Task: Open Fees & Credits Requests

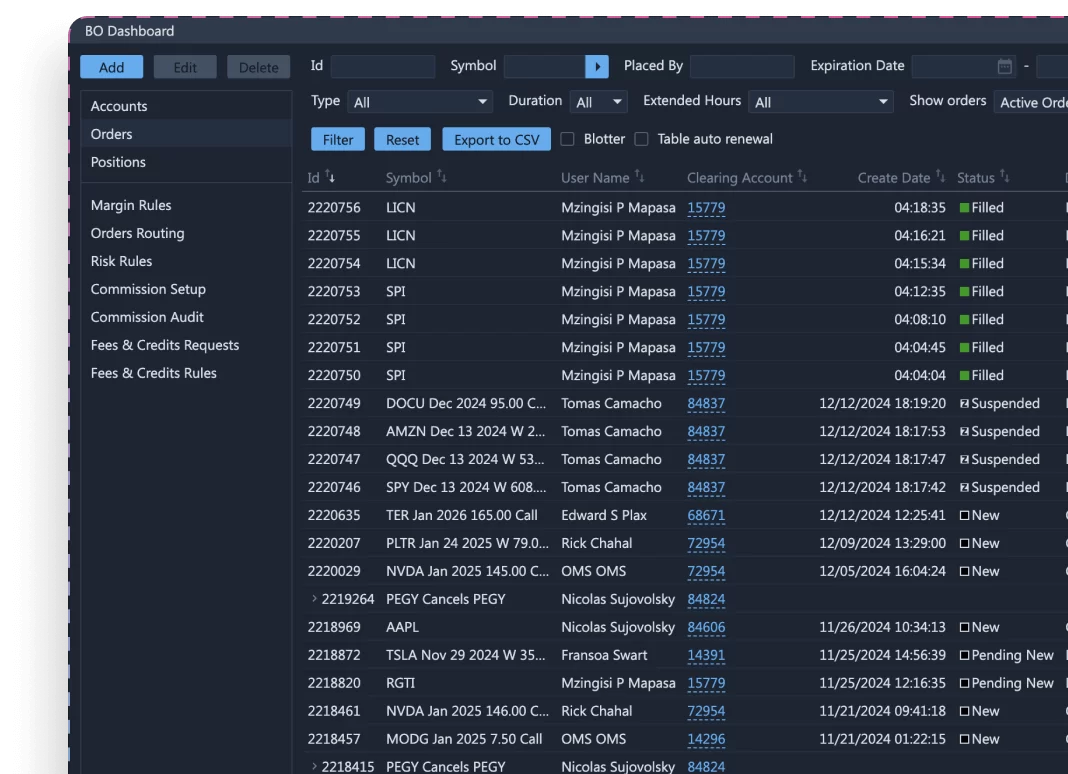Action: tap(165, 345)
